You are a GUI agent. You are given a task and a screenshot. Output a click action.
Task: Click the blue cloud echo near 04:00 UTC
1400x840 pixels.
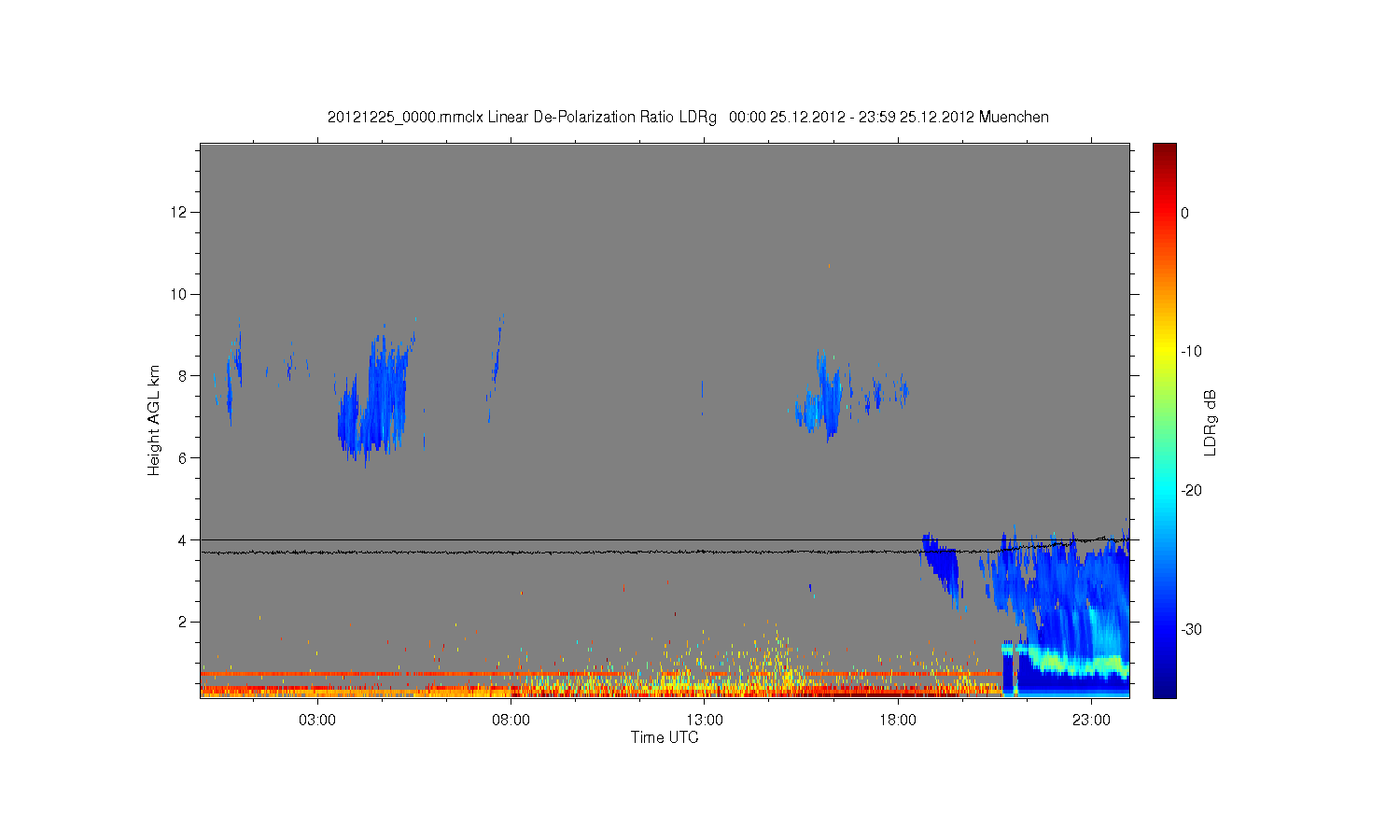tap(373, 401)
